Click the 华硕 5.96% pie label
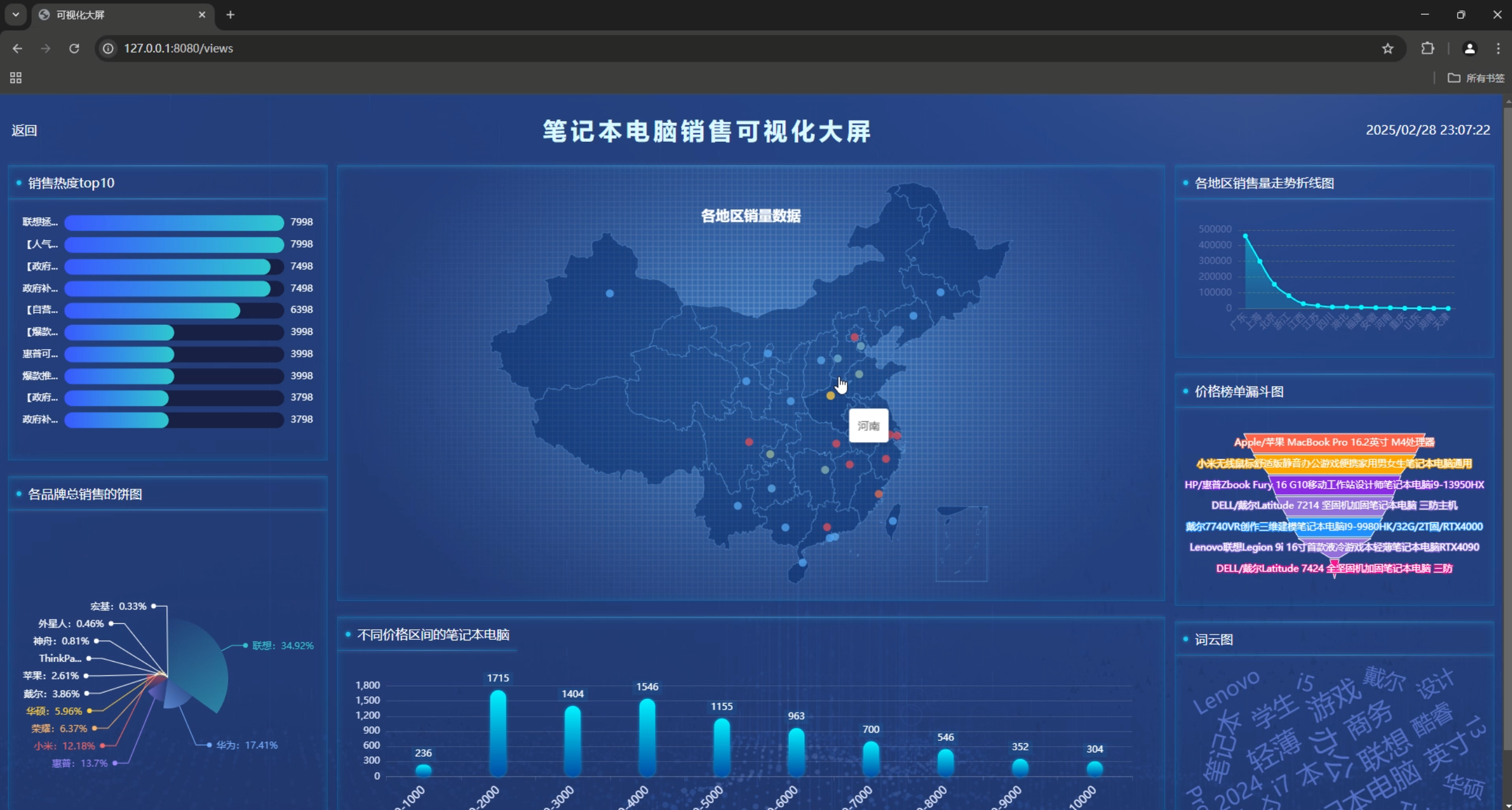Viewport: 1512px width, 810px height. (x=54, y=711)
